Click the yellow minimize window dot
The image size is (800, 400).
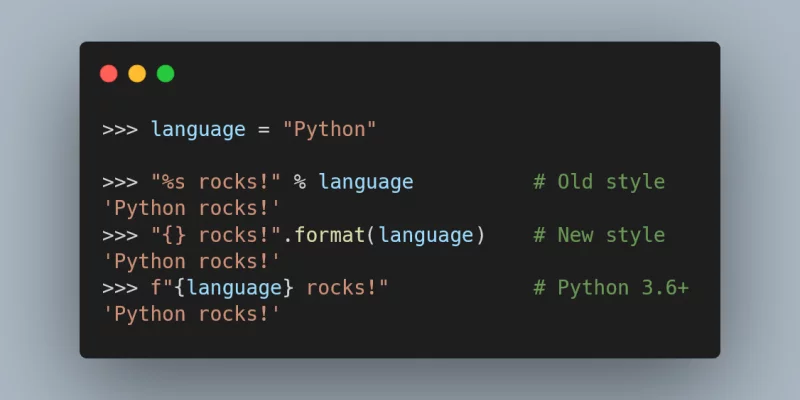(137, 73)
